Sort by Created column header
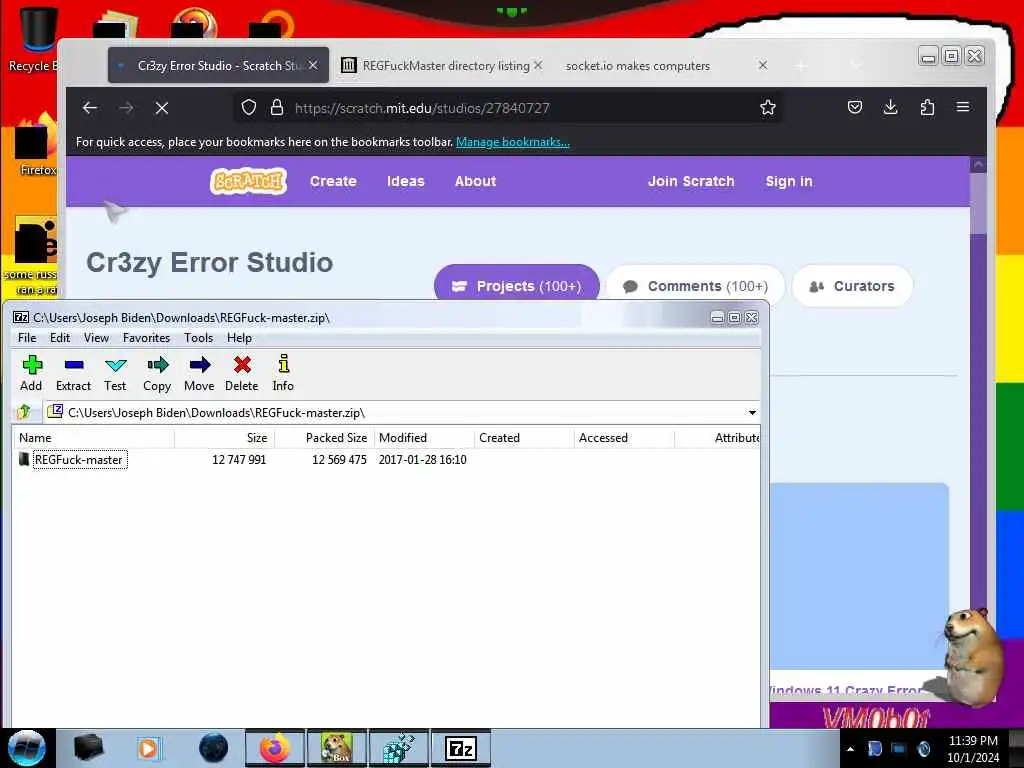The image size is (1024, 768). coord(524,438)
